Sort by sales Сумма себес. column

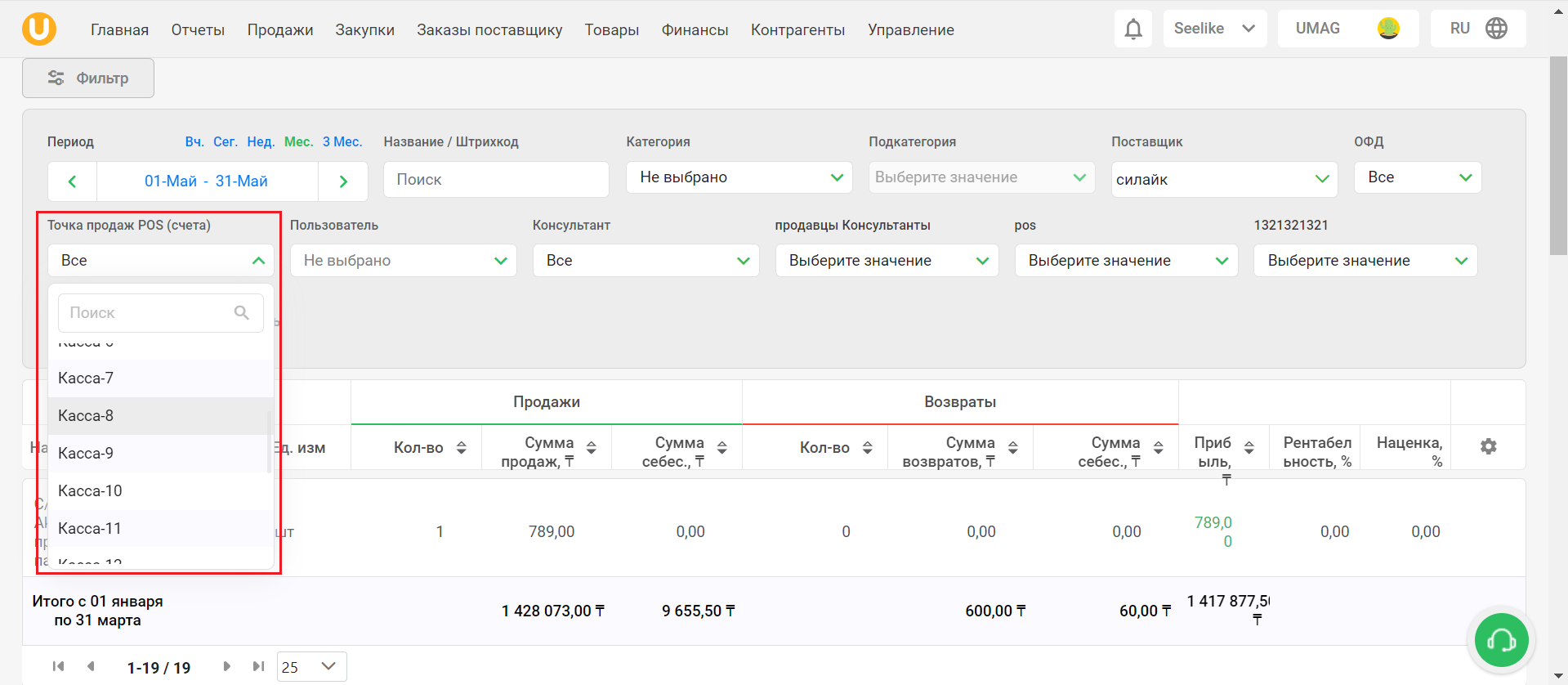[722, 448]
